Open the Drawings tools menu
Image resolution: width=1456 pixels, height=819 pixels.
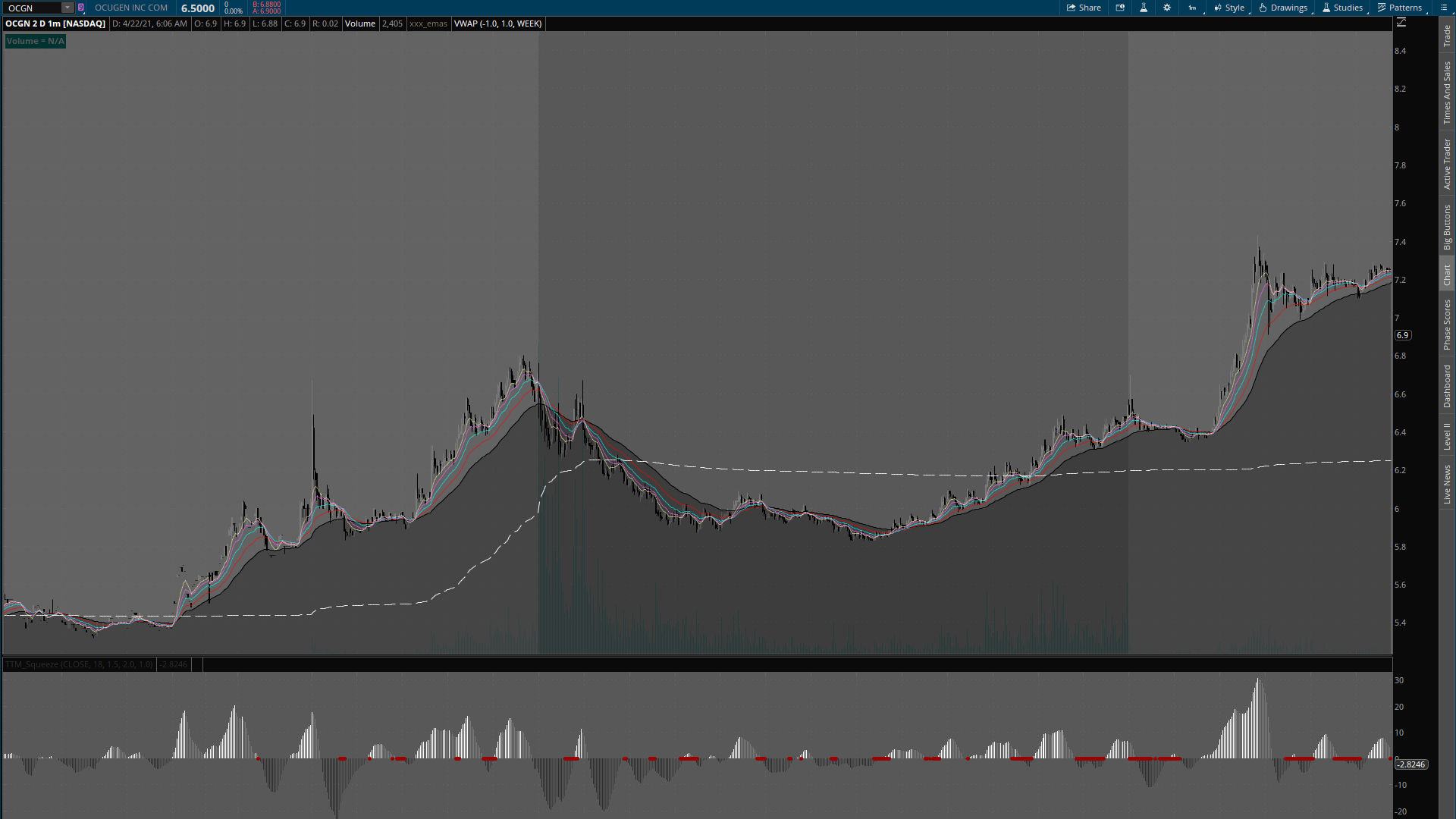(1283, 8)
